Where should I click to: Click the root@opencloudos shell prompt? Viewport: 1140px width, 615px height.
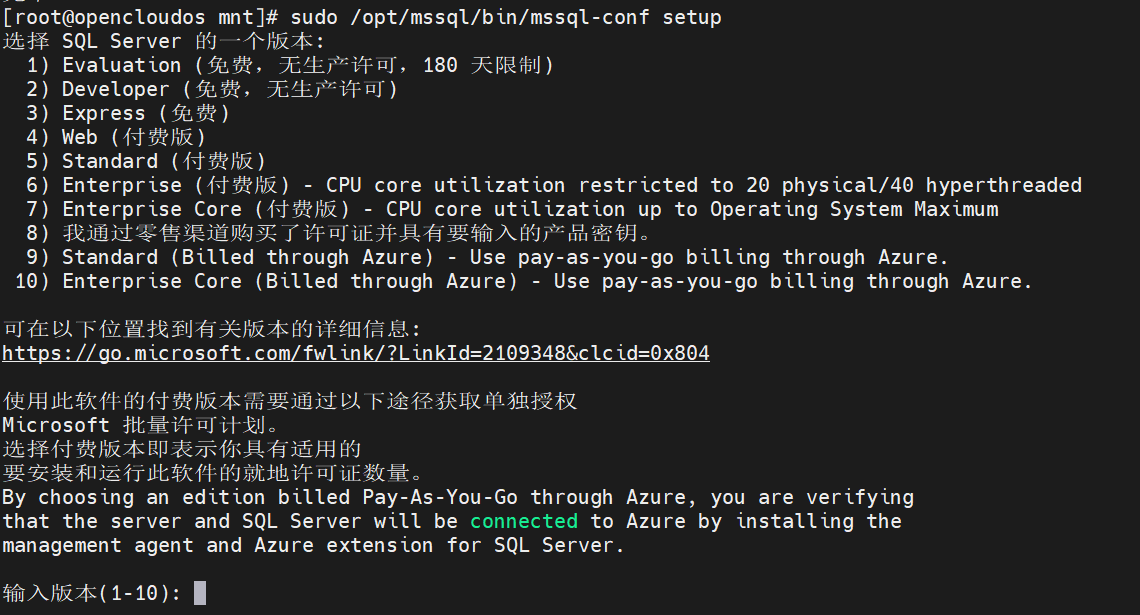coord(128,17)
